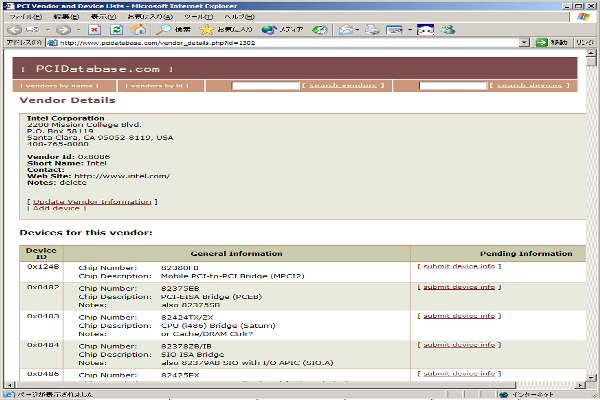The image size is (600, 400).
Task: Launch the Messenger people icon
Action: [448, 29]
